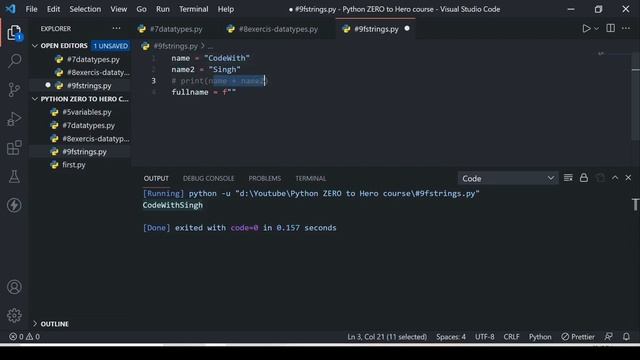Open the File menu
640x360 pixels.
point(31,9)
